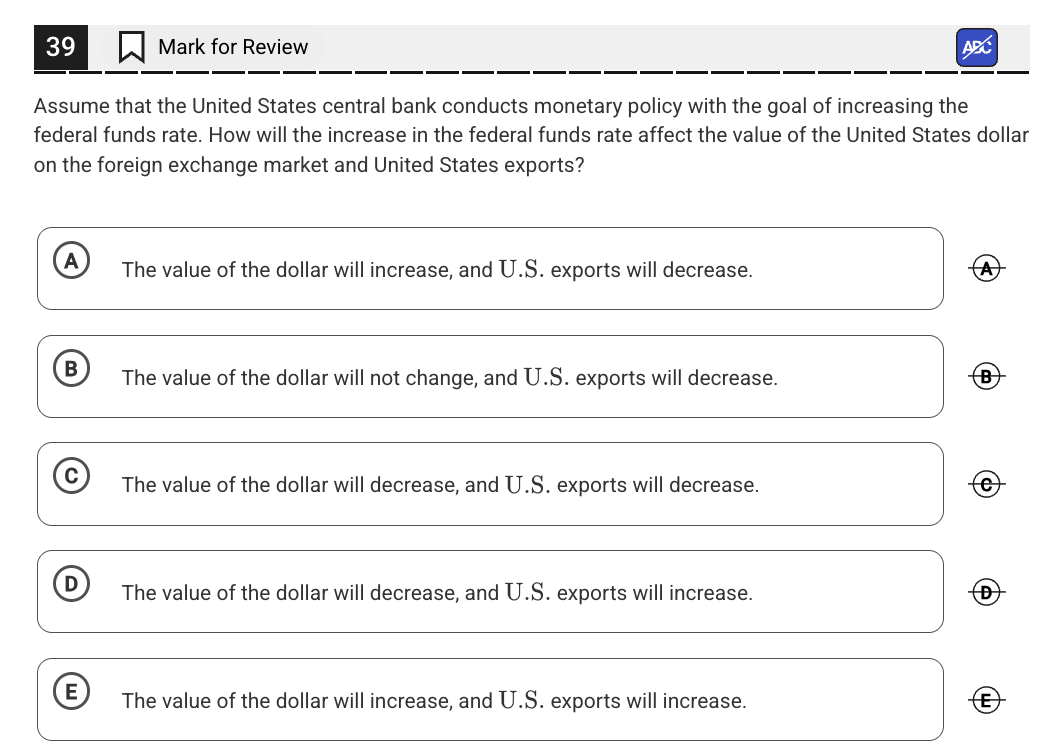
Task: Select radio bubble D
Action: click(x=70, y=583)
